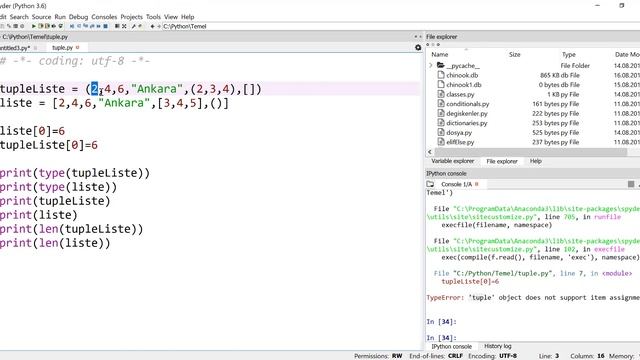Click the Stop debugging square icon
This screenshot has width=640, height=360.
point(105,26)
